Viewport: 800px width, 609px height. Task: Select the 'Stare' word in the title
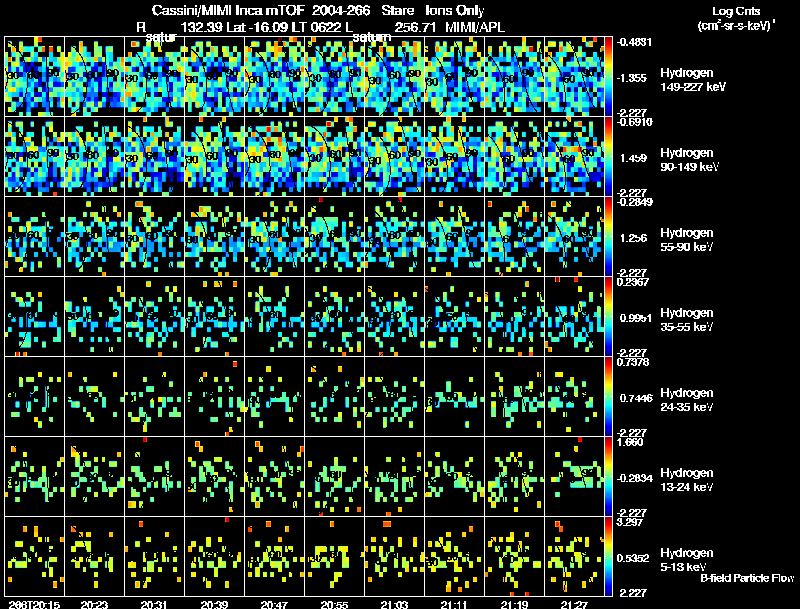click(398, 11)
